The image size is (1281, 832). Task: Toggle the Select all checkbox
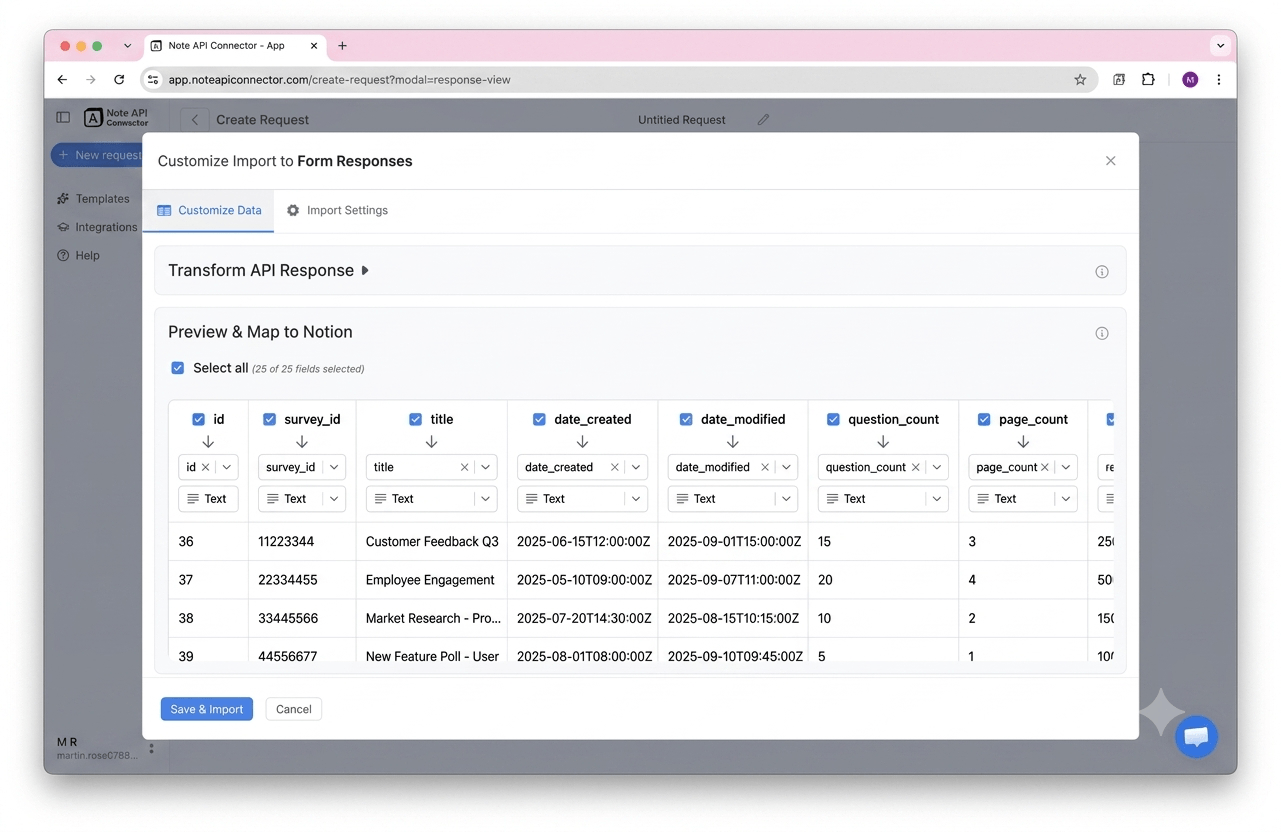coord(177,368)
